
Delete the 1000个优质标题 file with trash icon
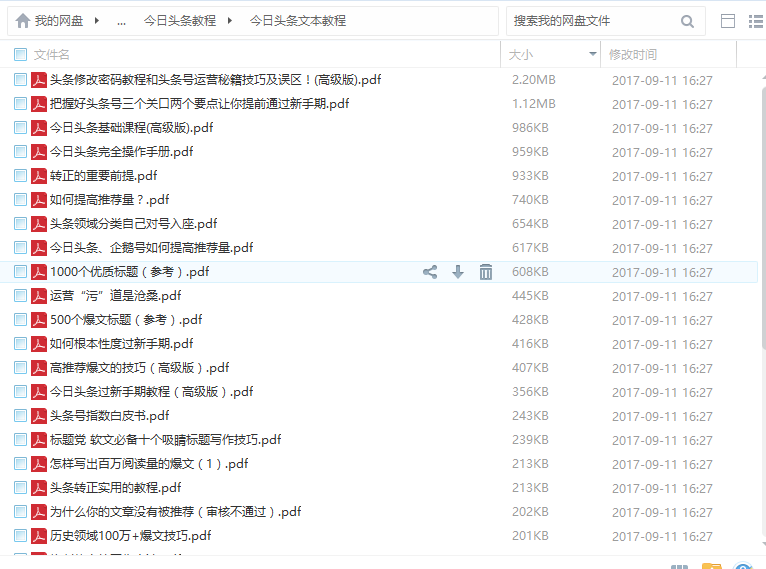[x=486, y=272]
